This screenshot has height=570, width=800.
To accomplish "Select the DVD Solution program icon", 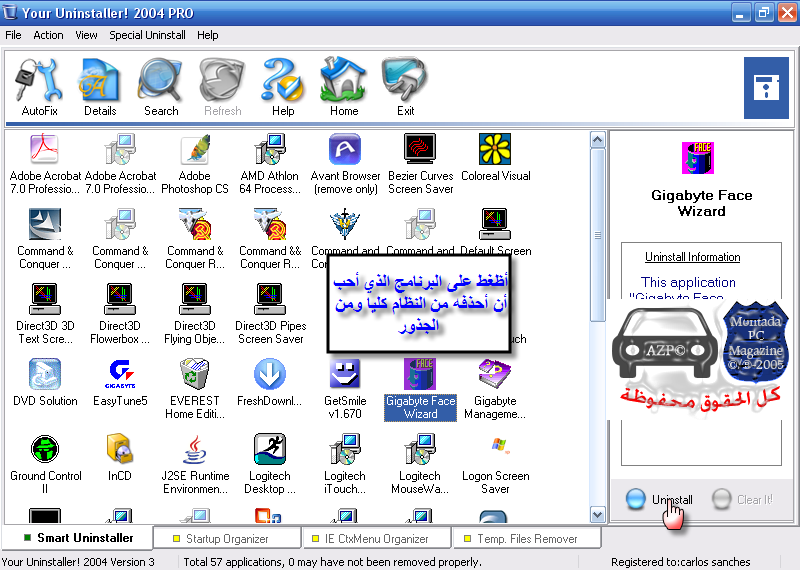I will point(45,385).
